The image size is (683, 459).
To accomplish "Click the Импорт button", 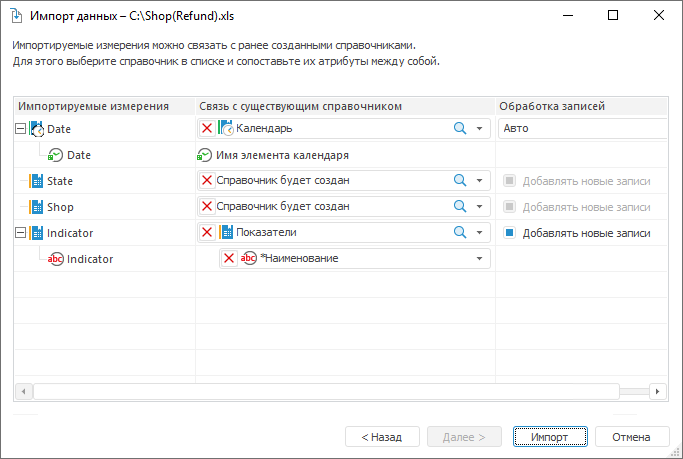I will pyautogui.click(x=550, y=437).
